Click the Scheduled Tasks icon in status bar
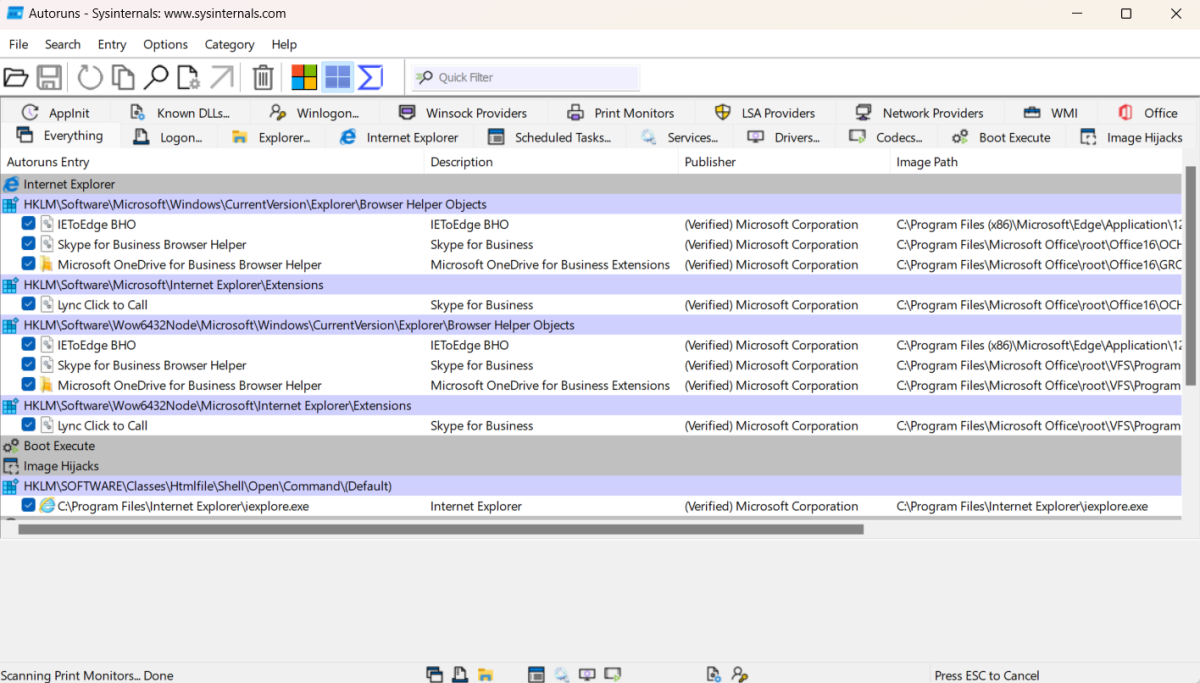 pos(536,675)
